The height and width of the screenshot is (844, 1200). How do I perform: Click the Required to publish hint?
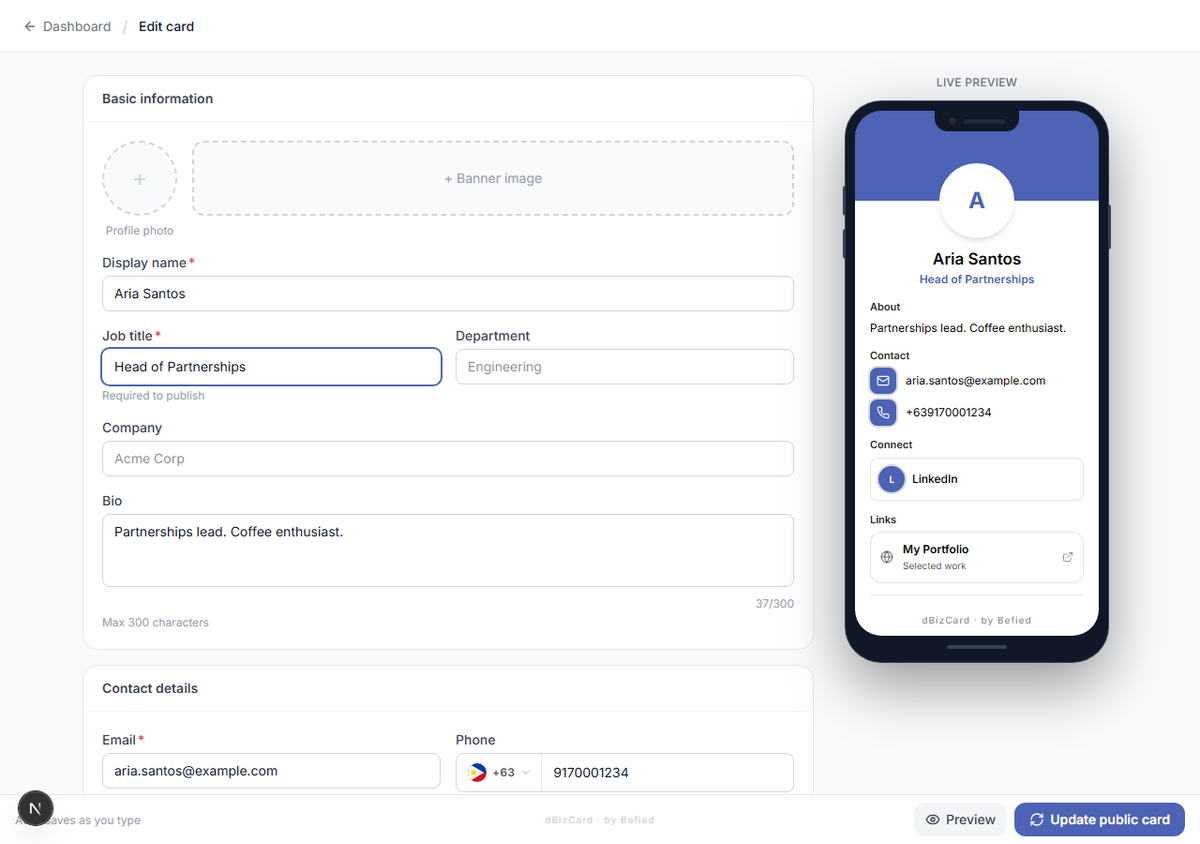(x=153, y=396)
